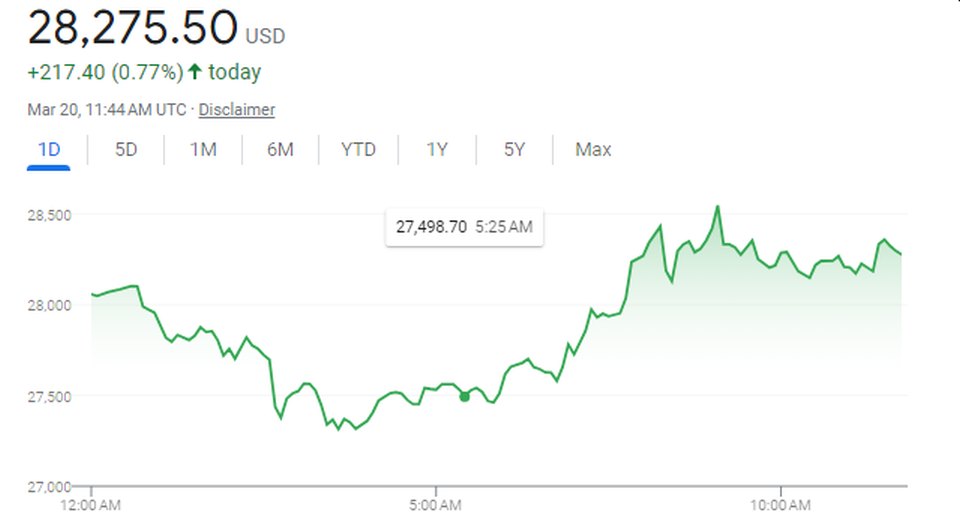The width and height of the screenshot is (960, 525).
Task: Click the USD currency label
Action: tap(266, 36)
